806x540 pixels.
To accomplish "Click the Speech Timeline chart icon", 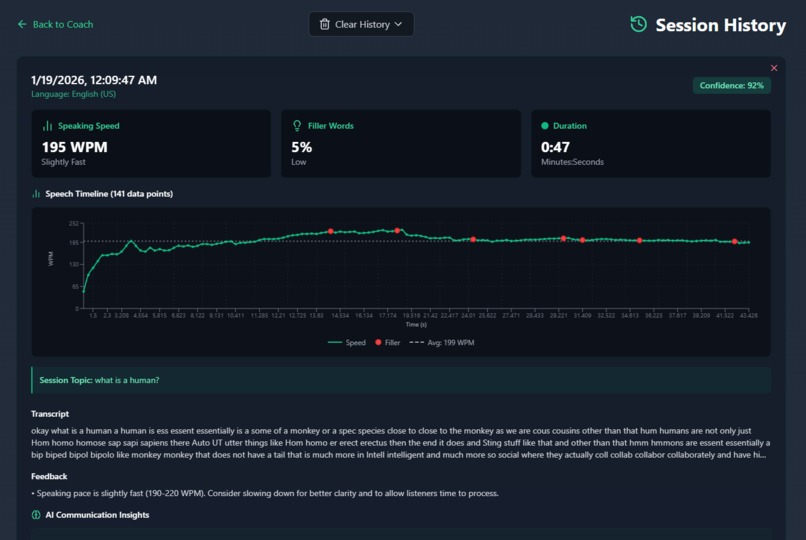I will point(36,194).
